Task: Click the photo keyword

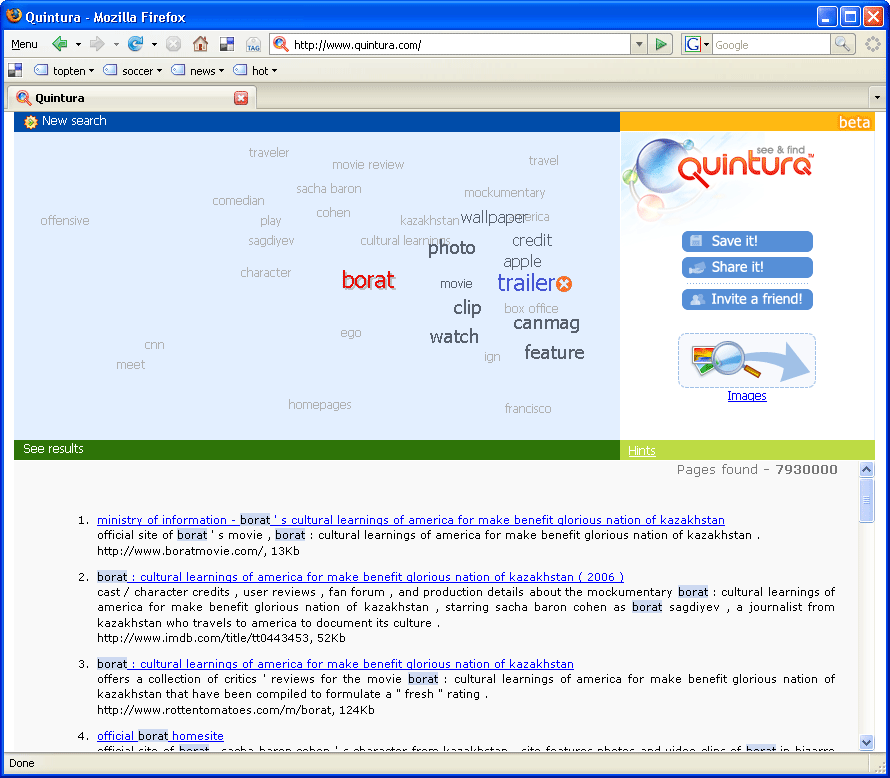Action: click(452, 248)
